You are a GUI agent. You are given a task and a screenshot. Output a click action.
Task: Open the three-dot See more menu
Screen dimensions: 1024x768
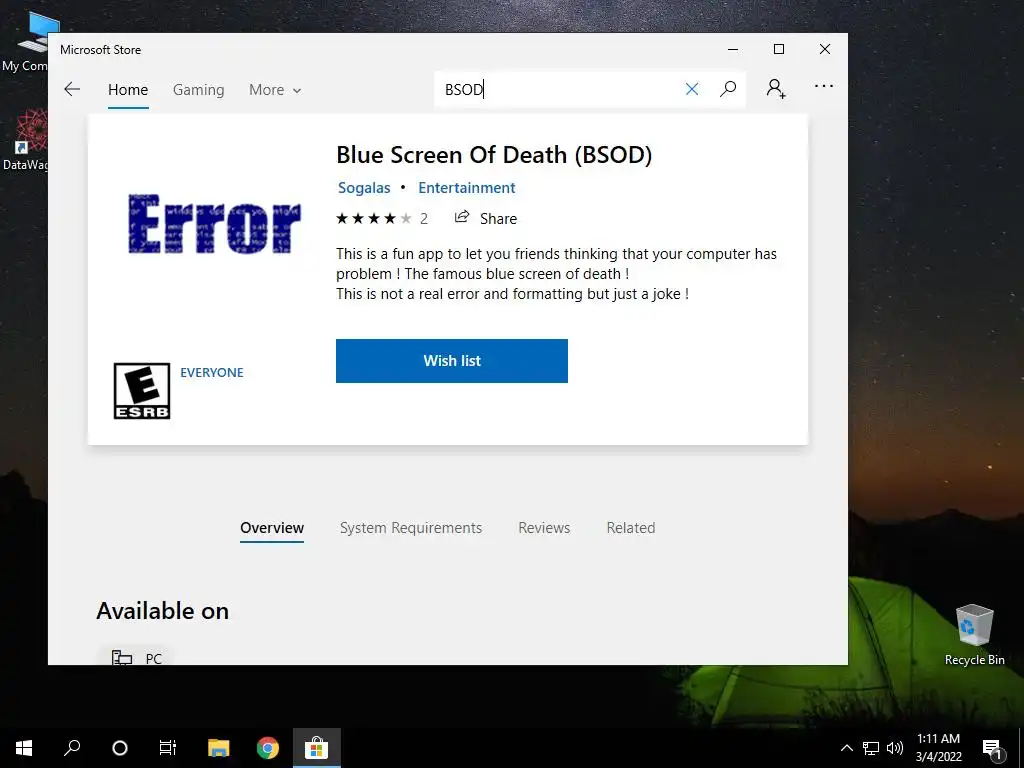tap(824, 86)
